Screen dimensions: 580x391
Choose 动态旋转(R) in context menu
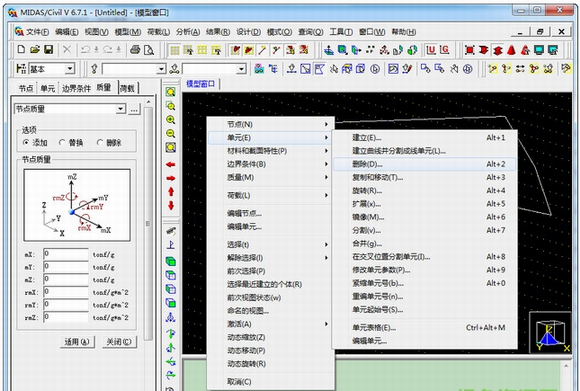pyautogui.click(x=271, y=364)
